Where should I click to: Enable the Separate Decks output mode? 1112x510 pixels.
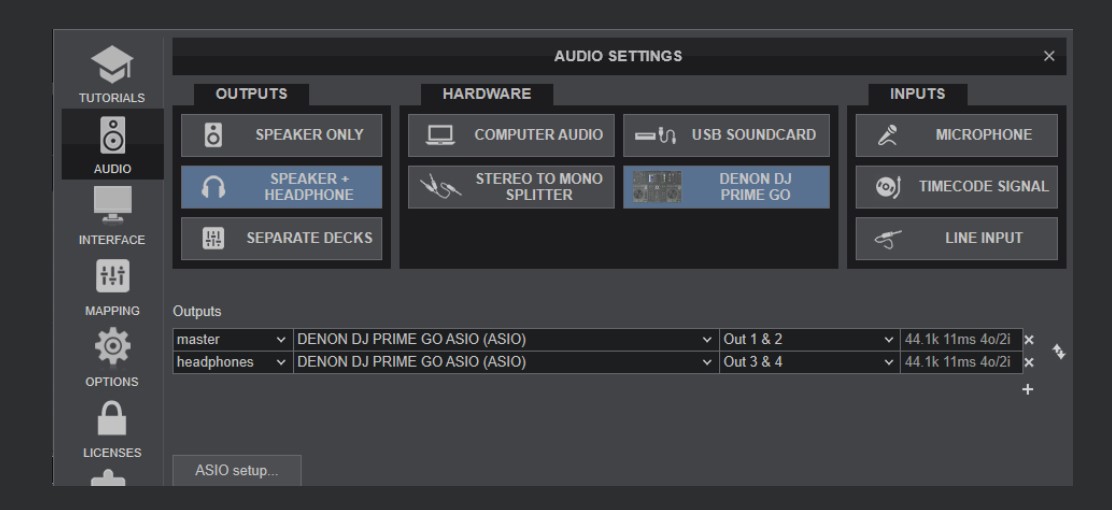coord(281,239)
